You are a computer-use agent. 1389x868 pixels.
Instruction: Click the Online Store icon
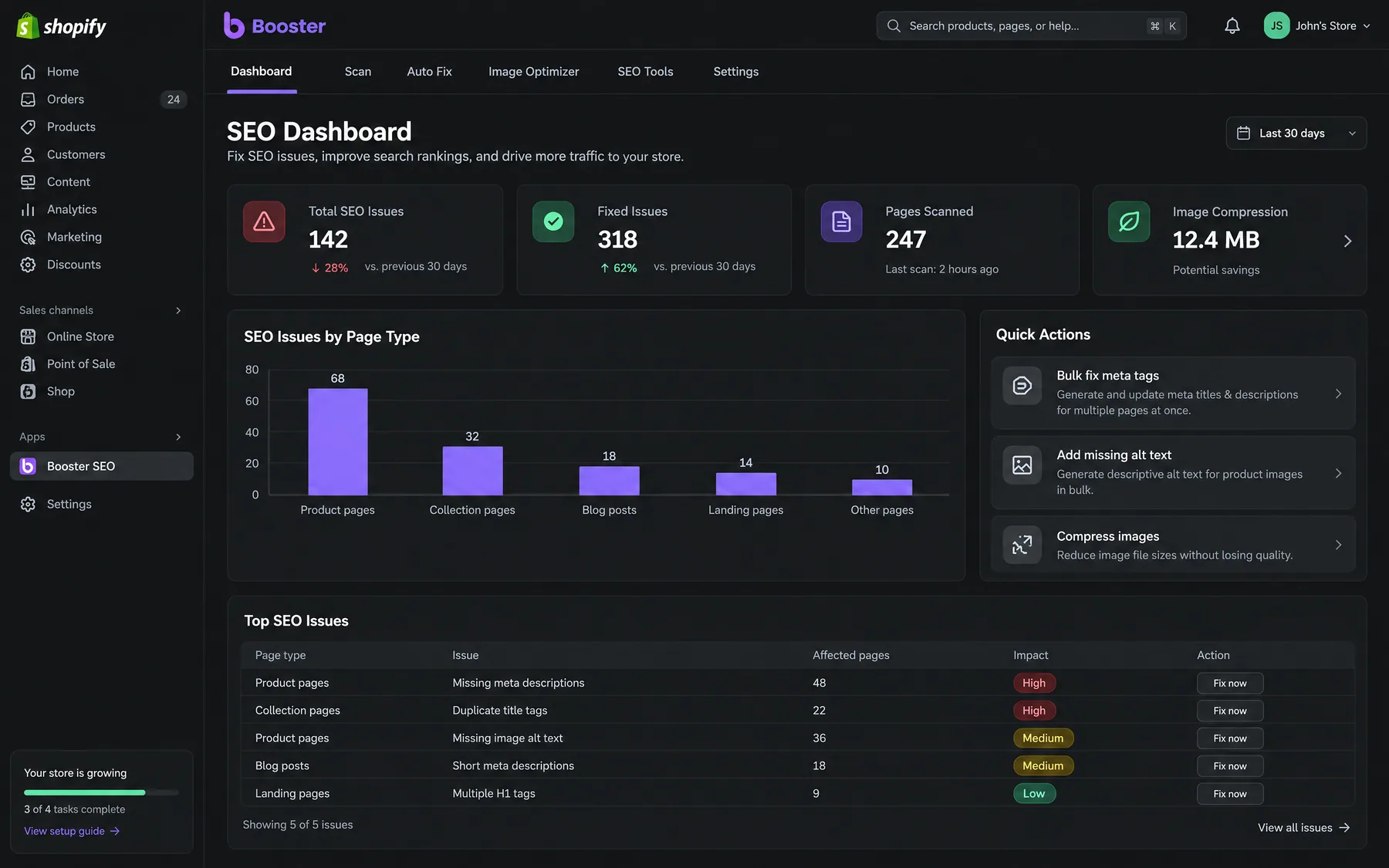tap(29, 336)
